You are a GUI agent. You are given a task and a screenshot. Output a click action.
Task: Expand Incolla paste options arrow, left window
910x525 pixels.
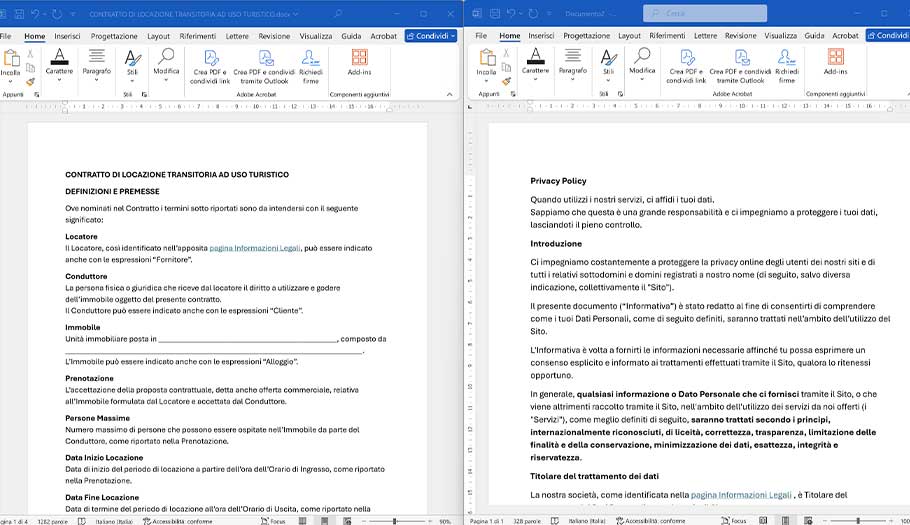(x=10, y=82)
